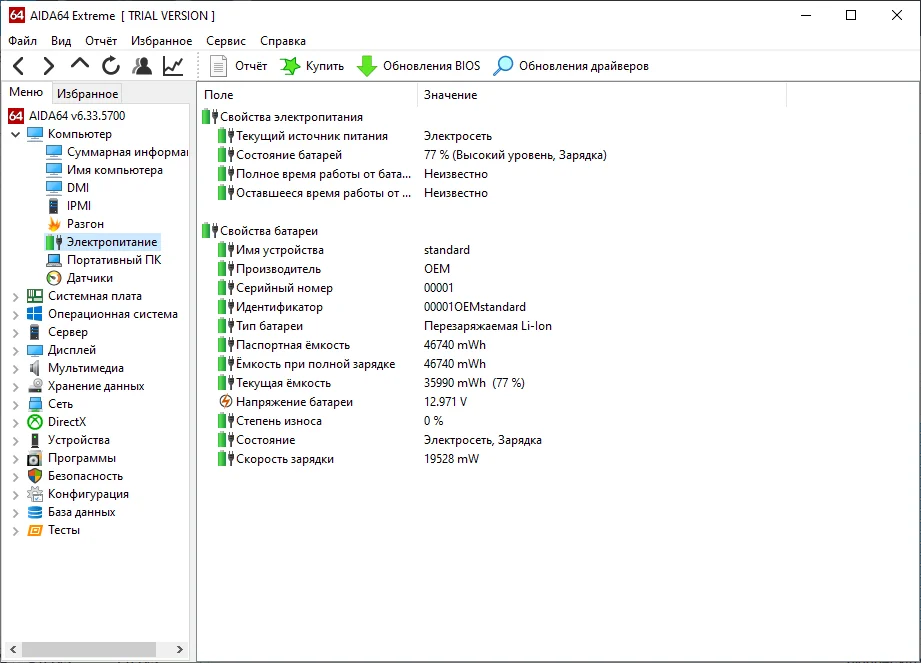Click the База данных database icon
This screenshot has width=921, height=663.
[35, 512]
